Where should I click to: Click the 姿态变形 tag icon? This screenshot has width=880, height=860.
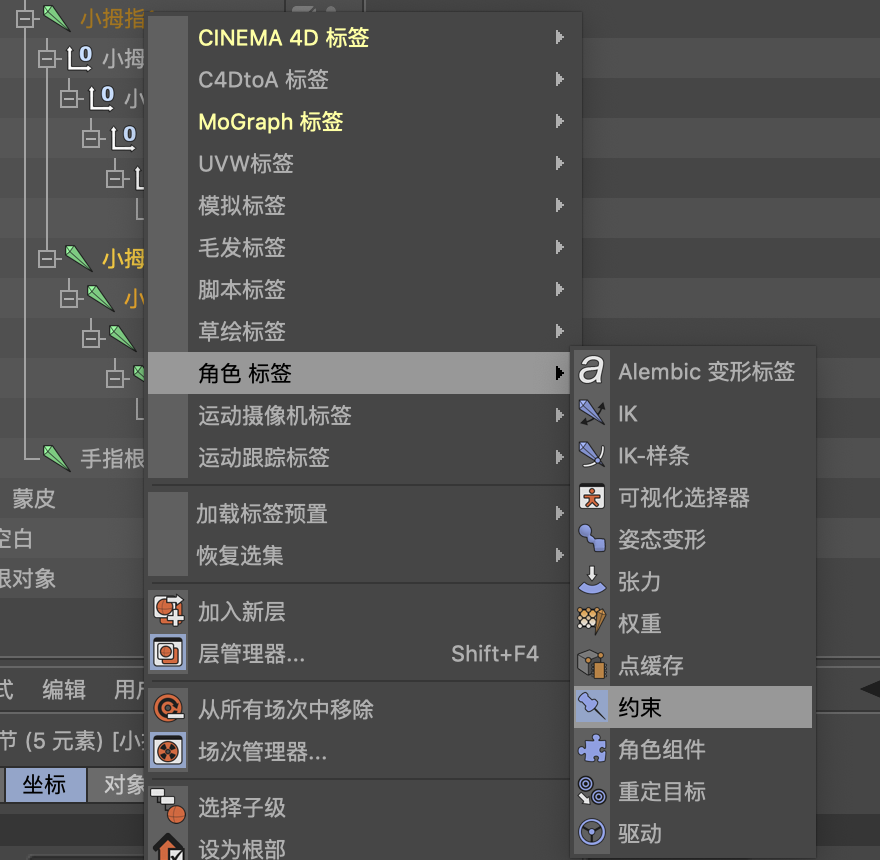(592, 539)
